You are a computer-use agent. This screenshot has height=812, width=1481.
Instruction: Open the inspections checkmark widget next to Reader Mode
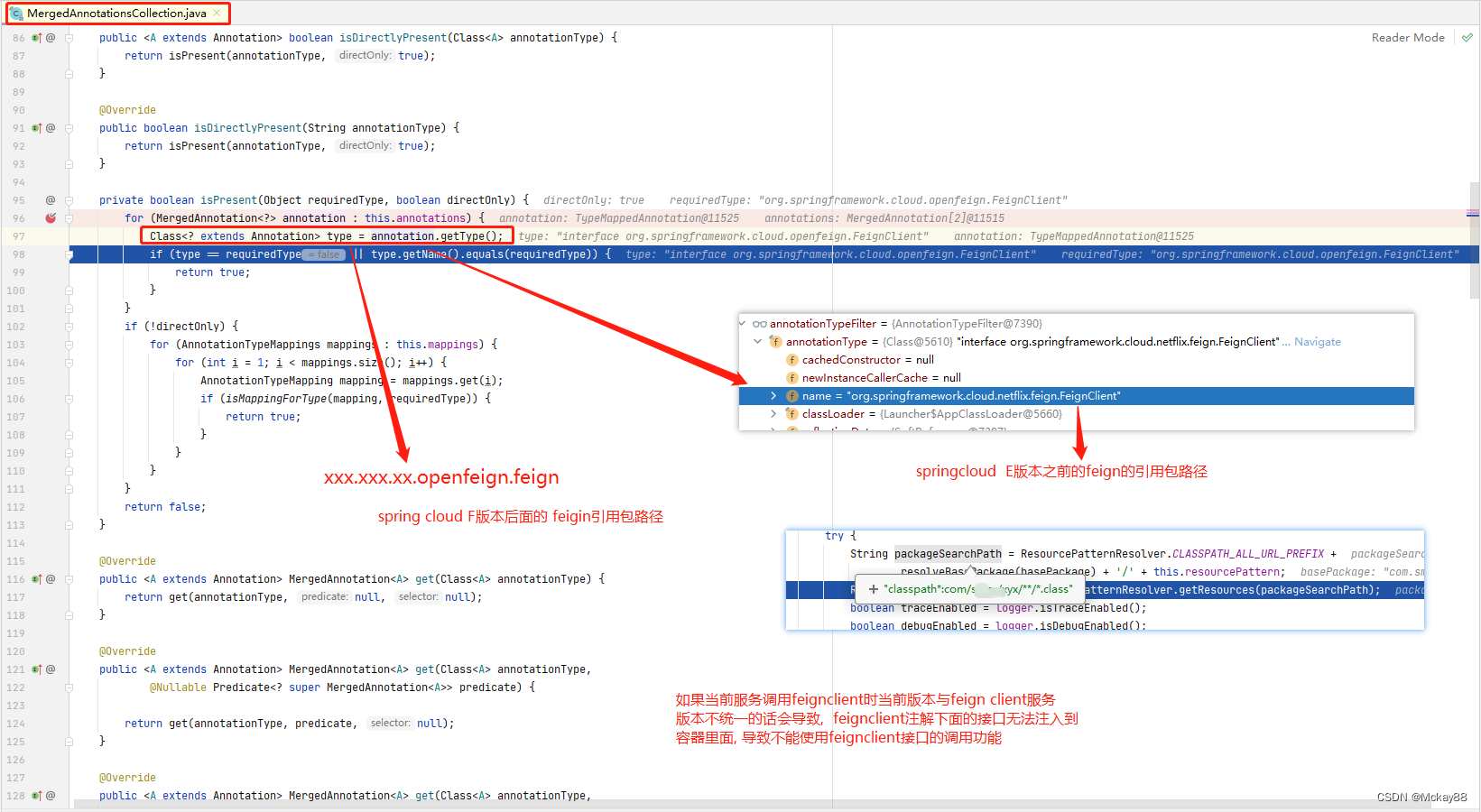click(x=1467, y=38)
